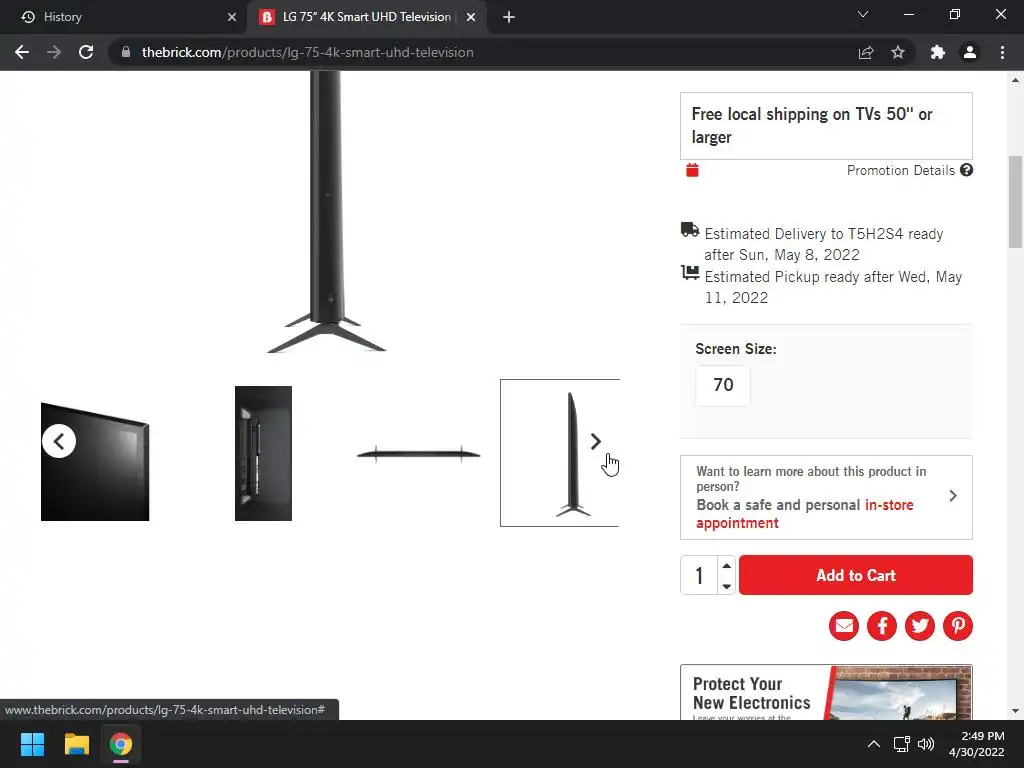
Task: Show next thumbnails with right chevron
Action: (595, 442)
